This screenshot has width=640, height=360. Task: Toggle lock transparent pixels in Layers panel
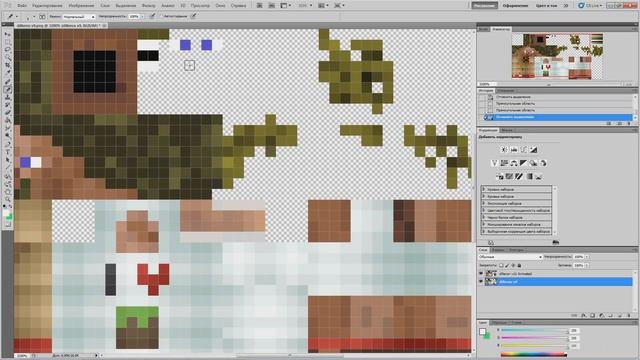tap(501, 265)
